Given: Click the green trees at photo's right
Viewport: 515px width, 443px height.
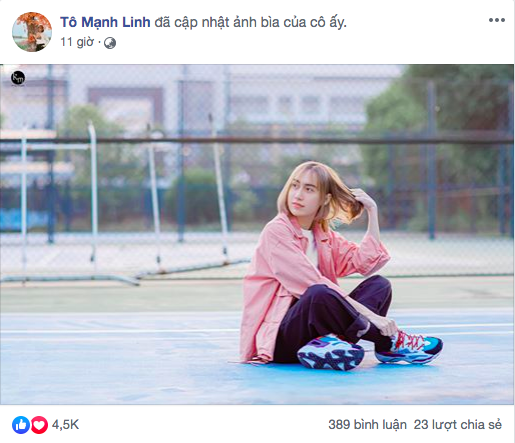Looking at the screenshot, I should (x=440, y=140).
